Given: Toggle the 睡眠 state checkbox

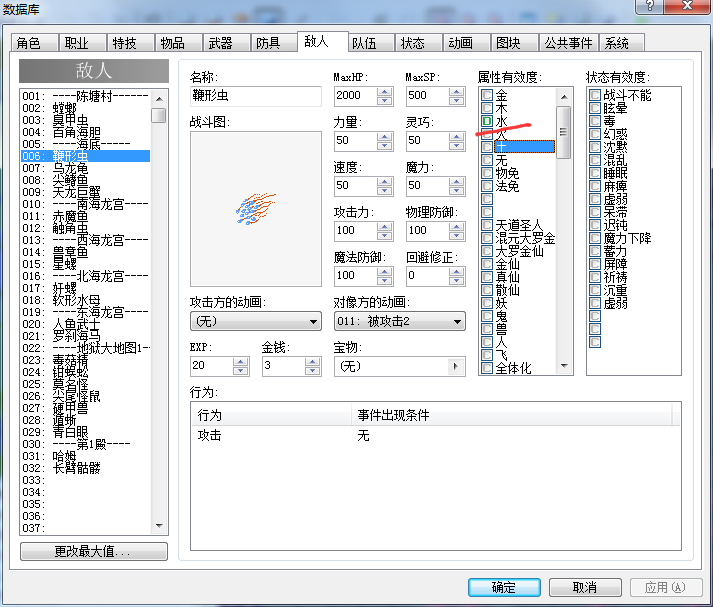Looking at the screenshot, I should (595, 173).
